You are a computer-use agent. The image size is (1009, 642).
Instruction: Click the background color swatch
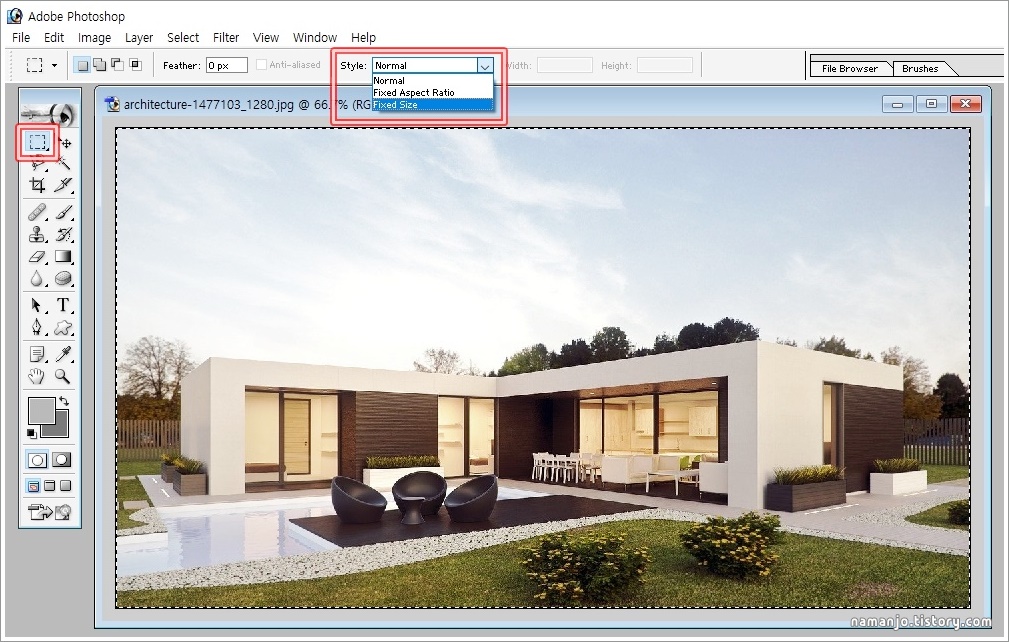click(60, 428)
